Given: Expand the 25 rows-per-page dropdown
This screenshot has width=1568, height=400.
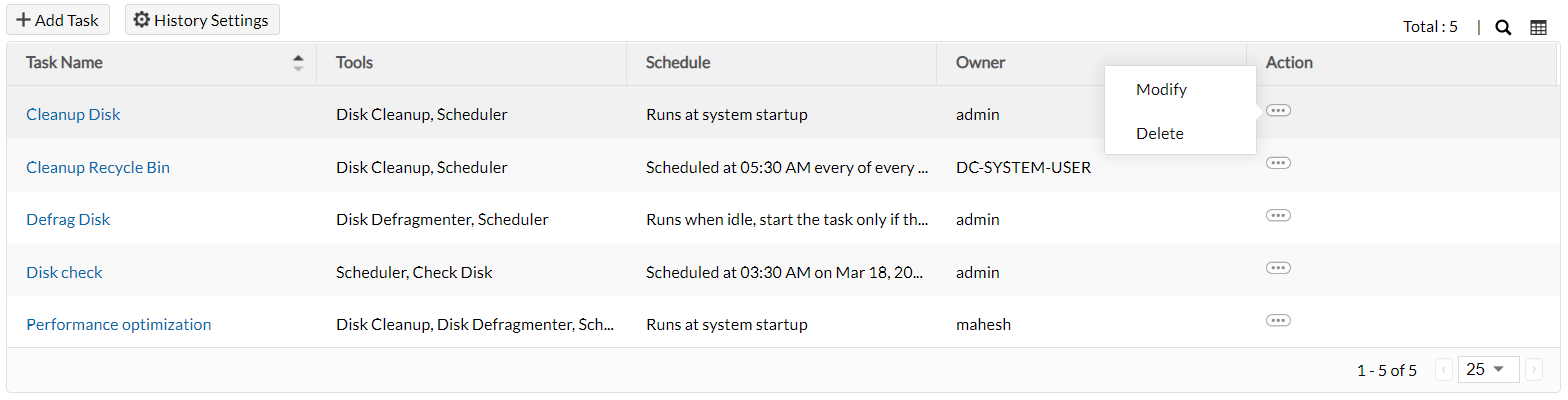Looking at the screenshot, I should 1488,370.
